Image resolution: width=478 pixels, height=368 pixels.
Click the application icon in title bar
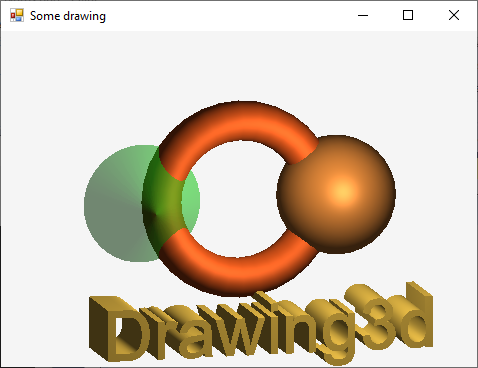click(x=17, y=15)
